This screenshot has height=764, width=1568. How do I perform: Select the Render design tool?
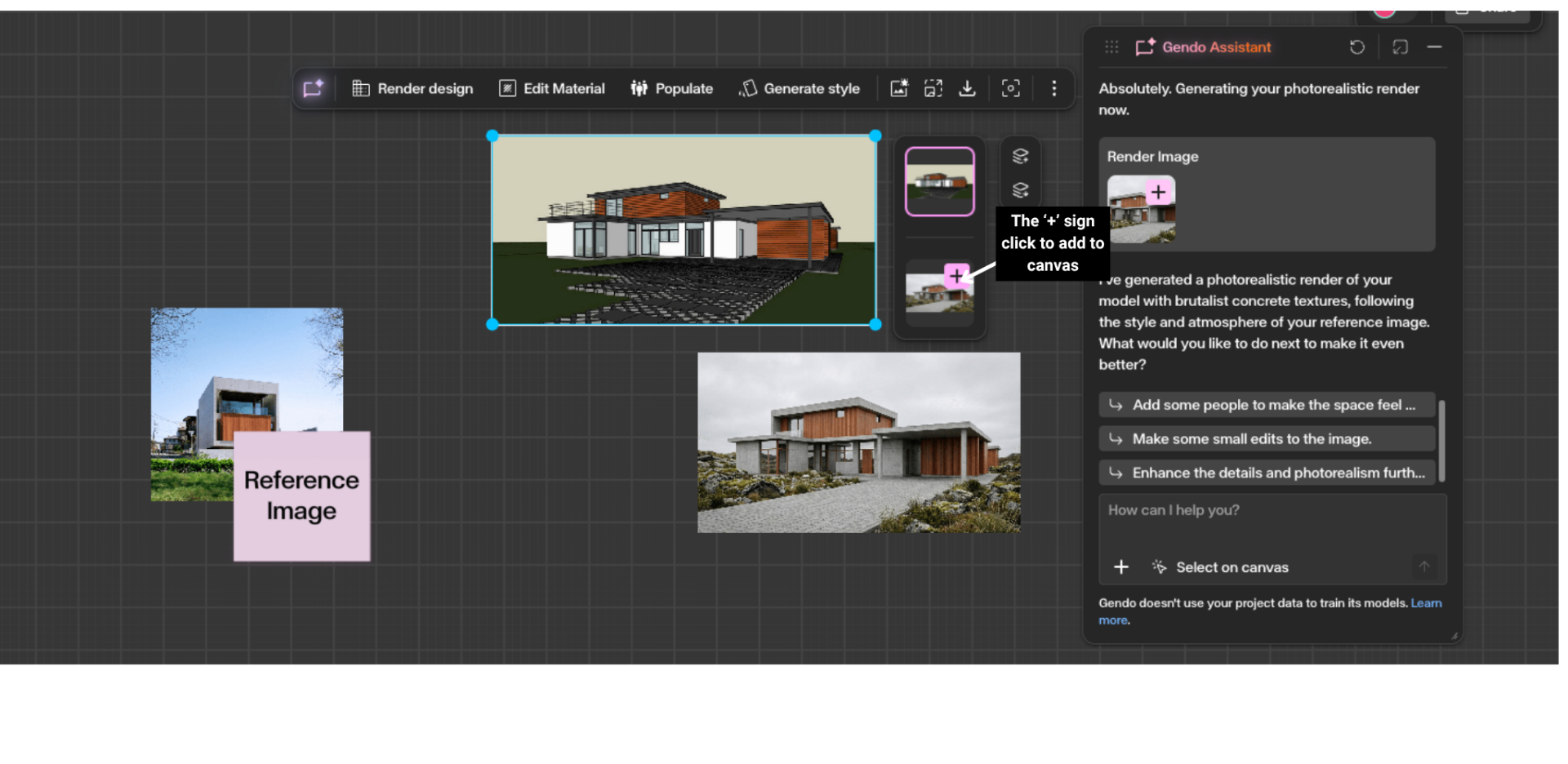point(412,88)
